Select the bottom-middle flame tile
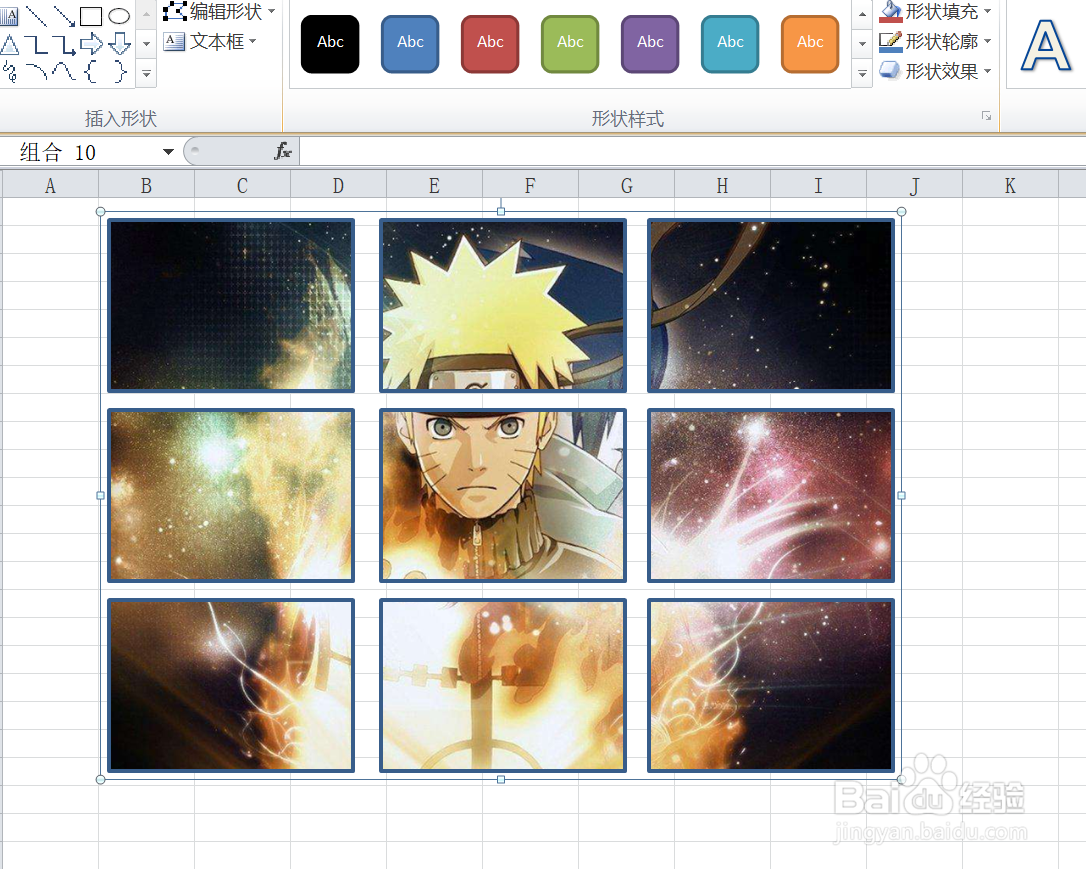 (x=503, y=686)
